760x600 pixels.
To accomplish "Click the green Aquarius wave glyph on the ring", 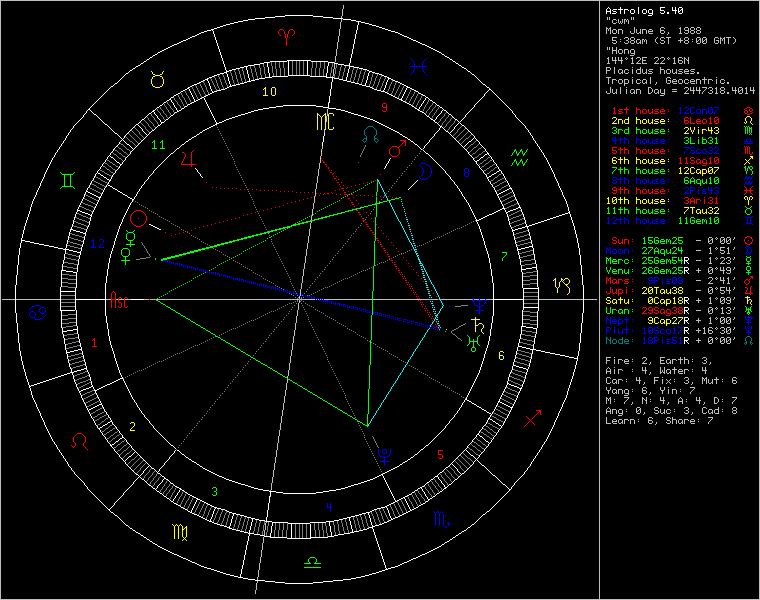I will click(x=520, y=158).
